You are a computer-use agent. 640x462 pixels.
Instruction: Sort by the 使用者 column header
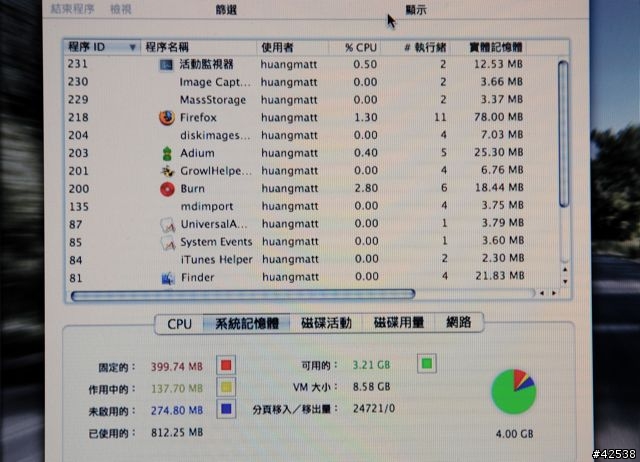pos(293,47)
